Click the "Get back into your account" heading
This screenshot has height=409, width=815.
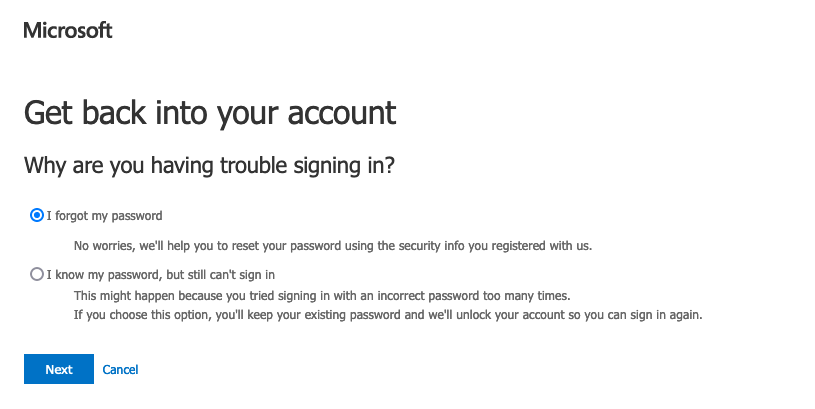(210, 112)
